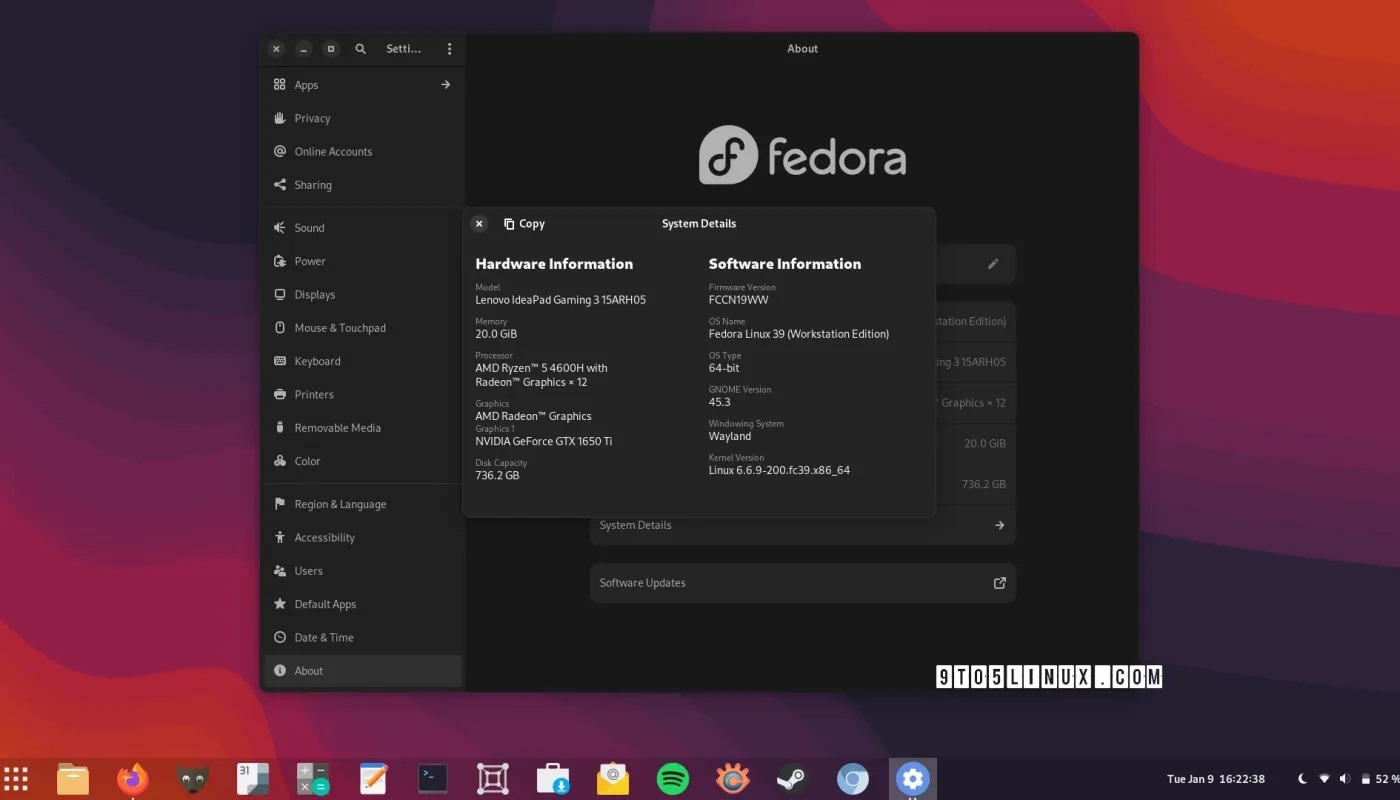The height and width of the screenshot is (800, 1400).
Task: Open Spotify from the dock
Action: tap(672, 778)
